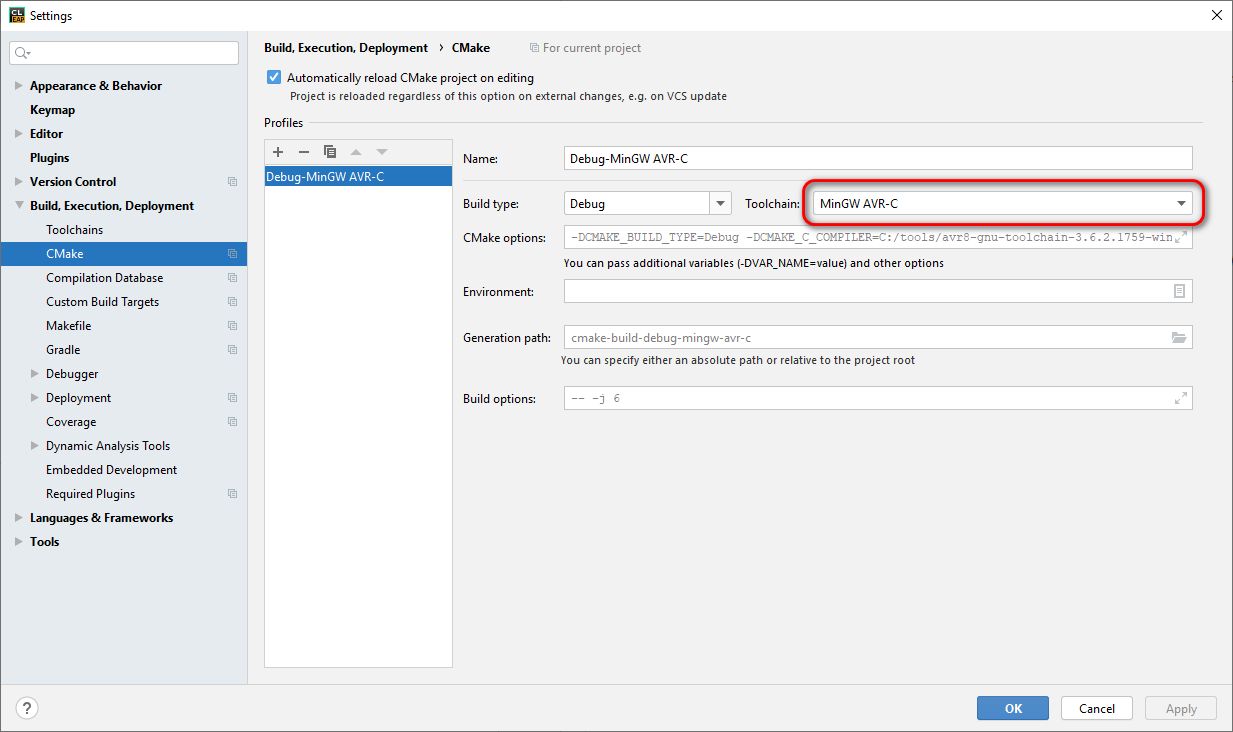This screenshot has height=732, width=1233.
Task: Browse for Generation path folder
Action: tap(1179, 338)
